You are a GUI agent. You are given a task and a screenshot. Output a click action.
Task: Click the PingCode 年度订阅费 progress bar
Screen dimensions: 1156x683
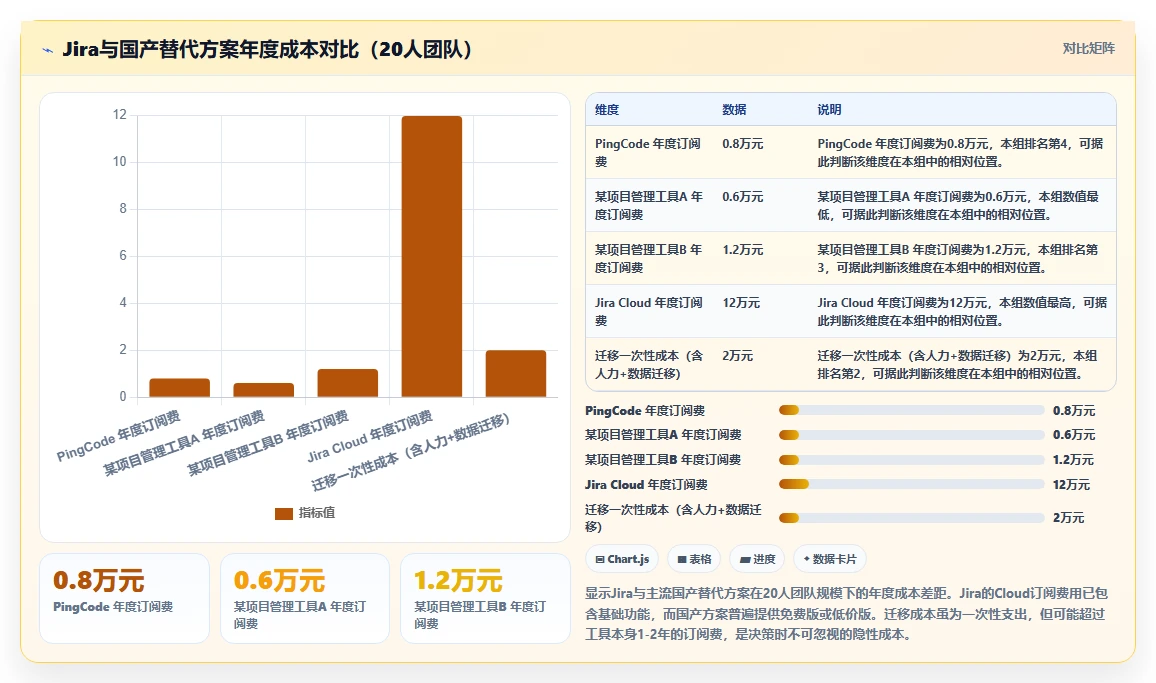click(911, 411)
